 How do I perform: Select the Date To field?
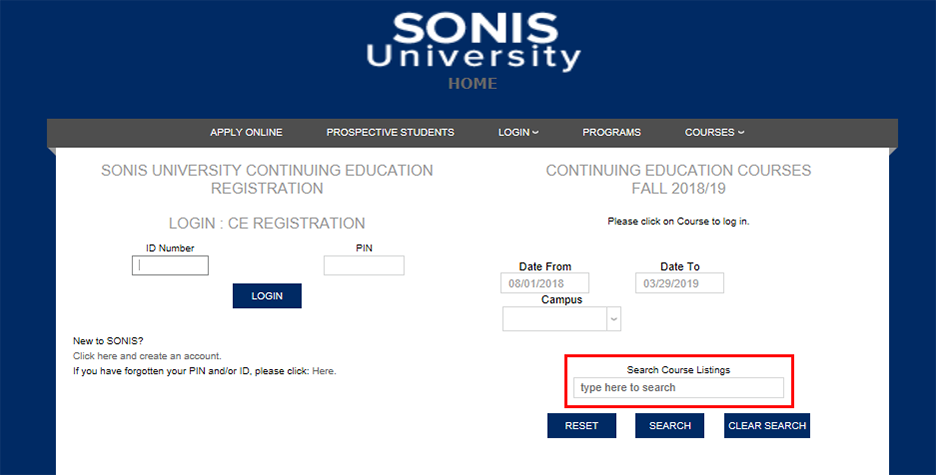679,284
